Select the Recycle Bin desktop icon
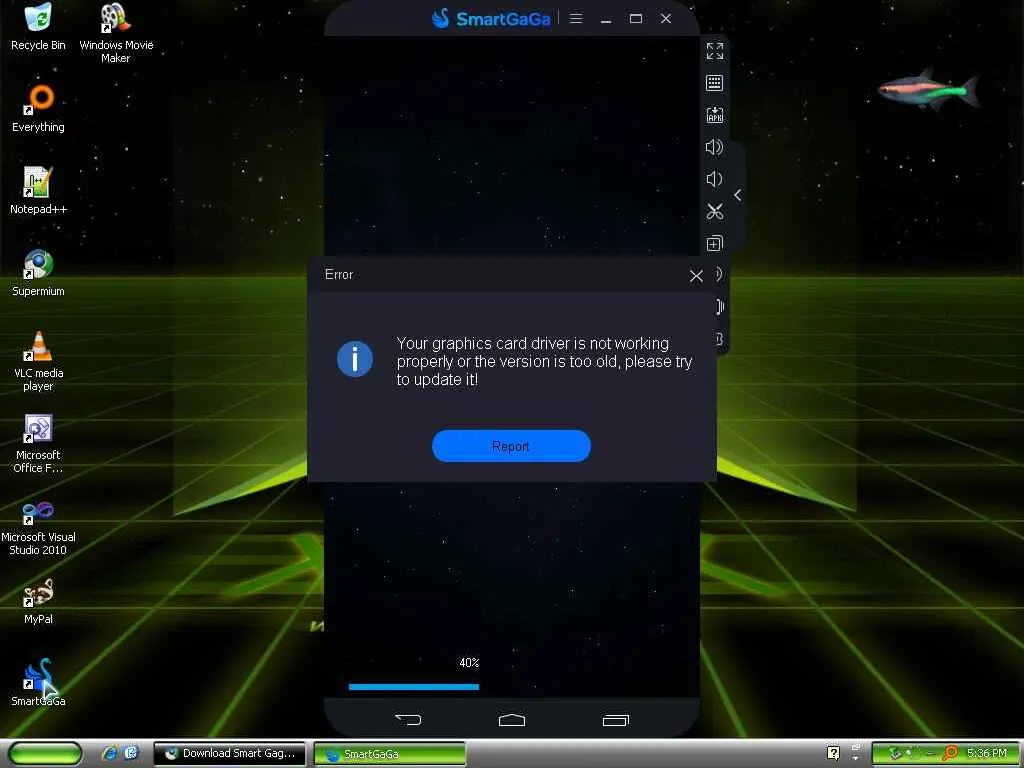Screen dimensions: 1024x768 click(38, 27)
